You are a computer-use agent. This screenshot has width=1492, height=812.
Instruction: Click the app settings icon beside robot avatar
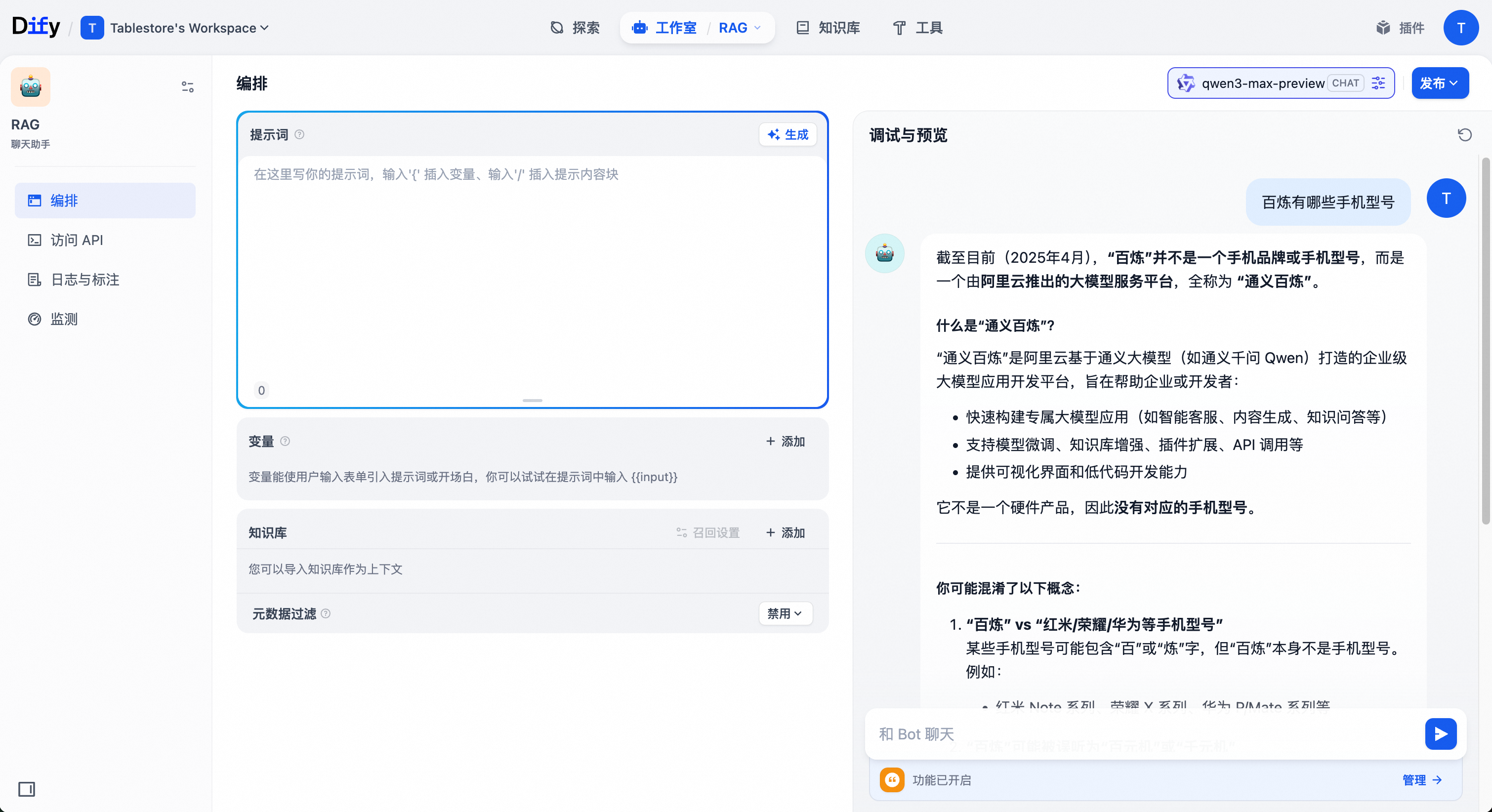(x=187, y=87)
